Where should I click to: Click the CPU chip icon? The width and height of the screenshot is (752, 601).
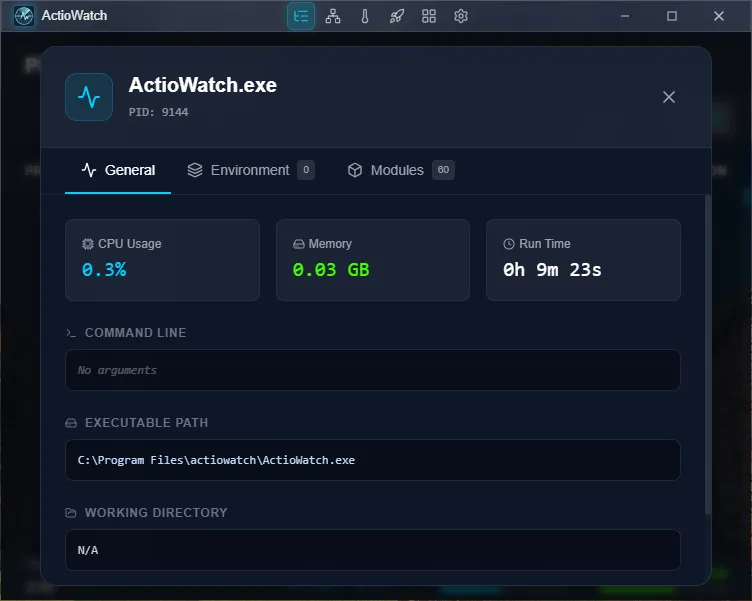[x=87, y=244]
